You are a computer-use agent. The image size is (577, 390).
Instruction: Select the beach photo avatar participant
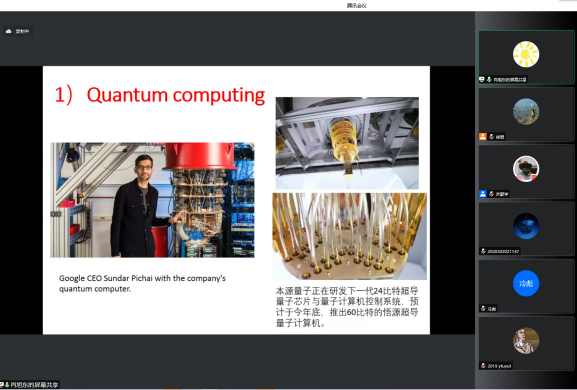tap(526, 111)
